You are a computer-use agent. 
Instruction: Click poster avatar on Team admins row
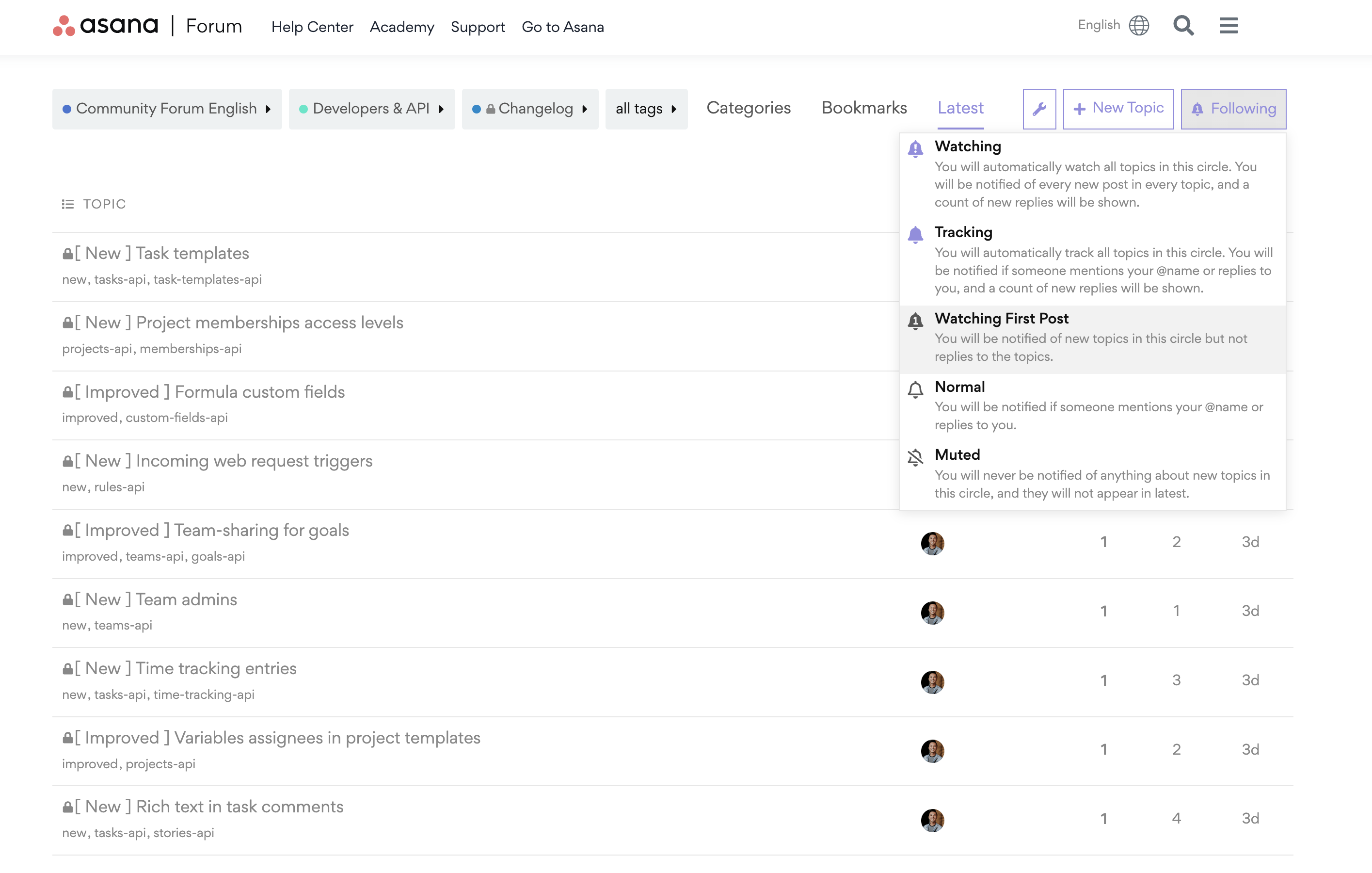click(x=932, y=613)
